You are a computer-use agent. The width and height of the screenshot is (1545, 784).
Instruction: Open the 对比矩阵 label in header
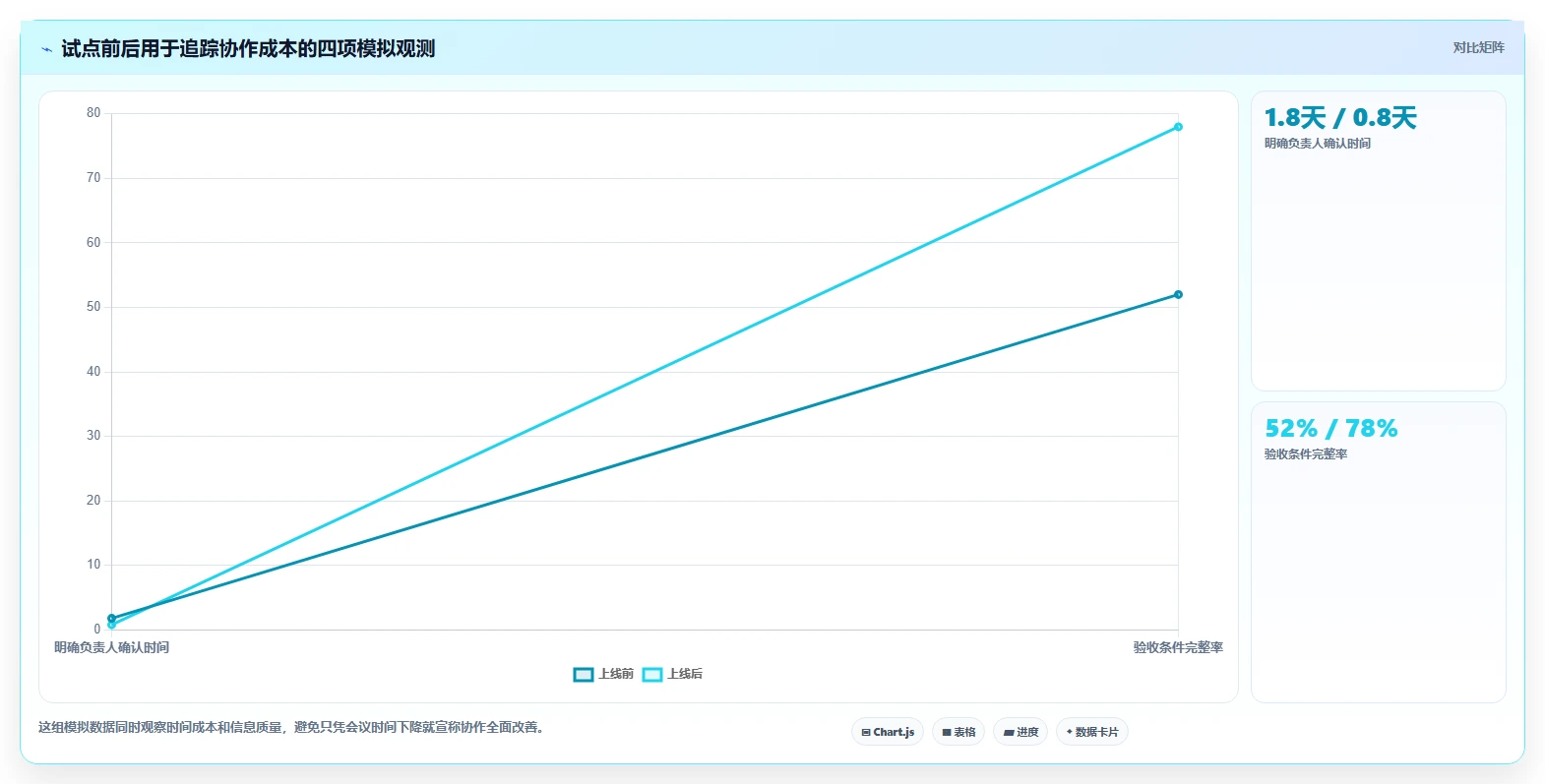tap(1478, 47)
